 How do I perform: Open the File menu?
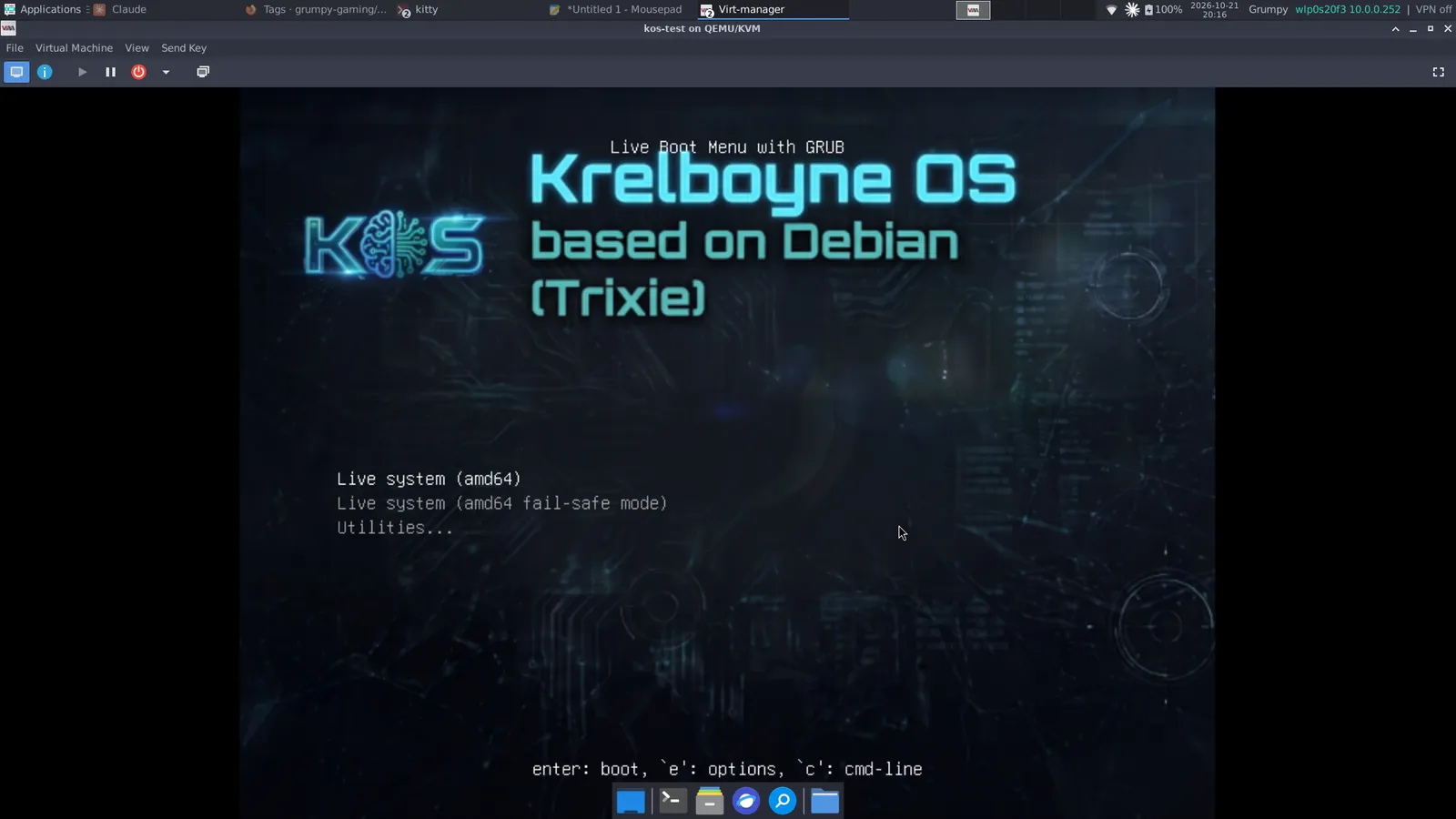tap(15, 48)
